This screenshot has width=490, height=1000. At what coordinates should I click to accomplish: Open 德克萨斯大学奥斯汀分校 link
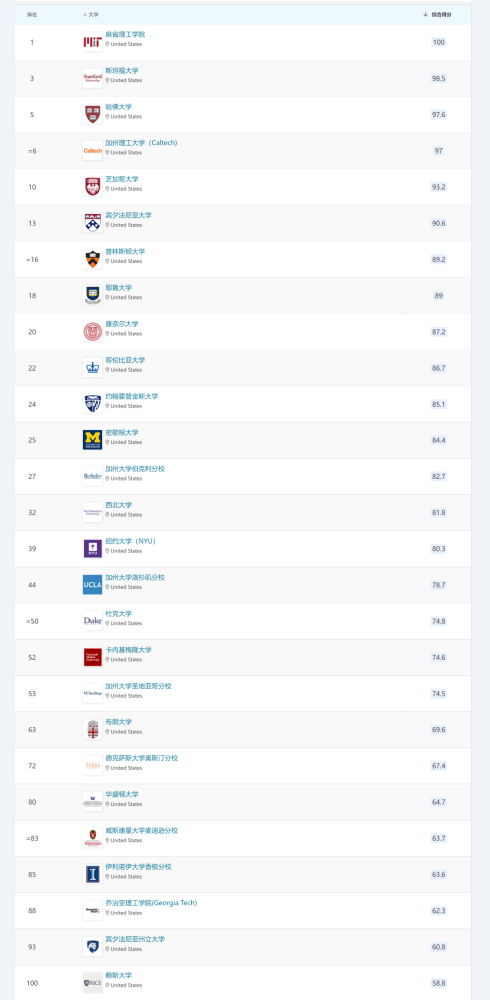click(142, 759)
